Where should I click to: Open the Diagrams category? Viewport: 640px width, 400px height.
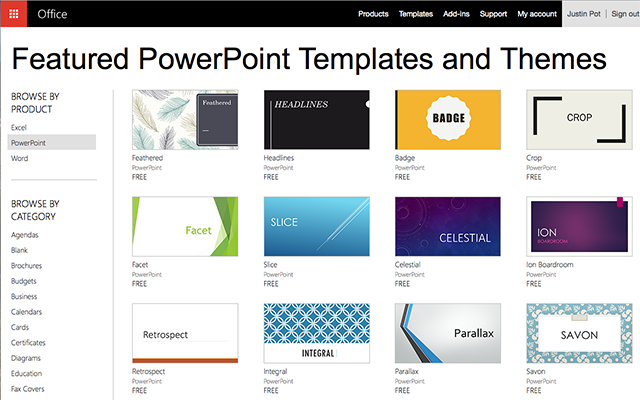pyautogui.click(x=26, y=358)
